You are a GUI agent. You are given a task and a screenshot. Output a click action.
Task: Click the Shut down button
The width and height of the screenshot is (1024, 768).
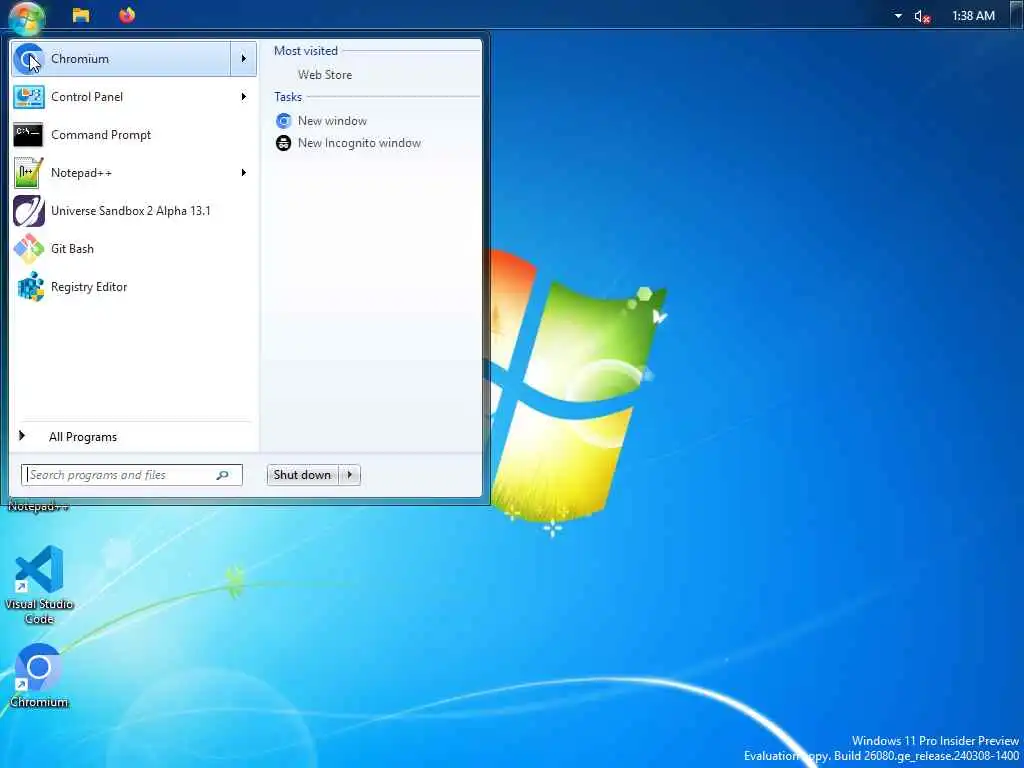303,475
